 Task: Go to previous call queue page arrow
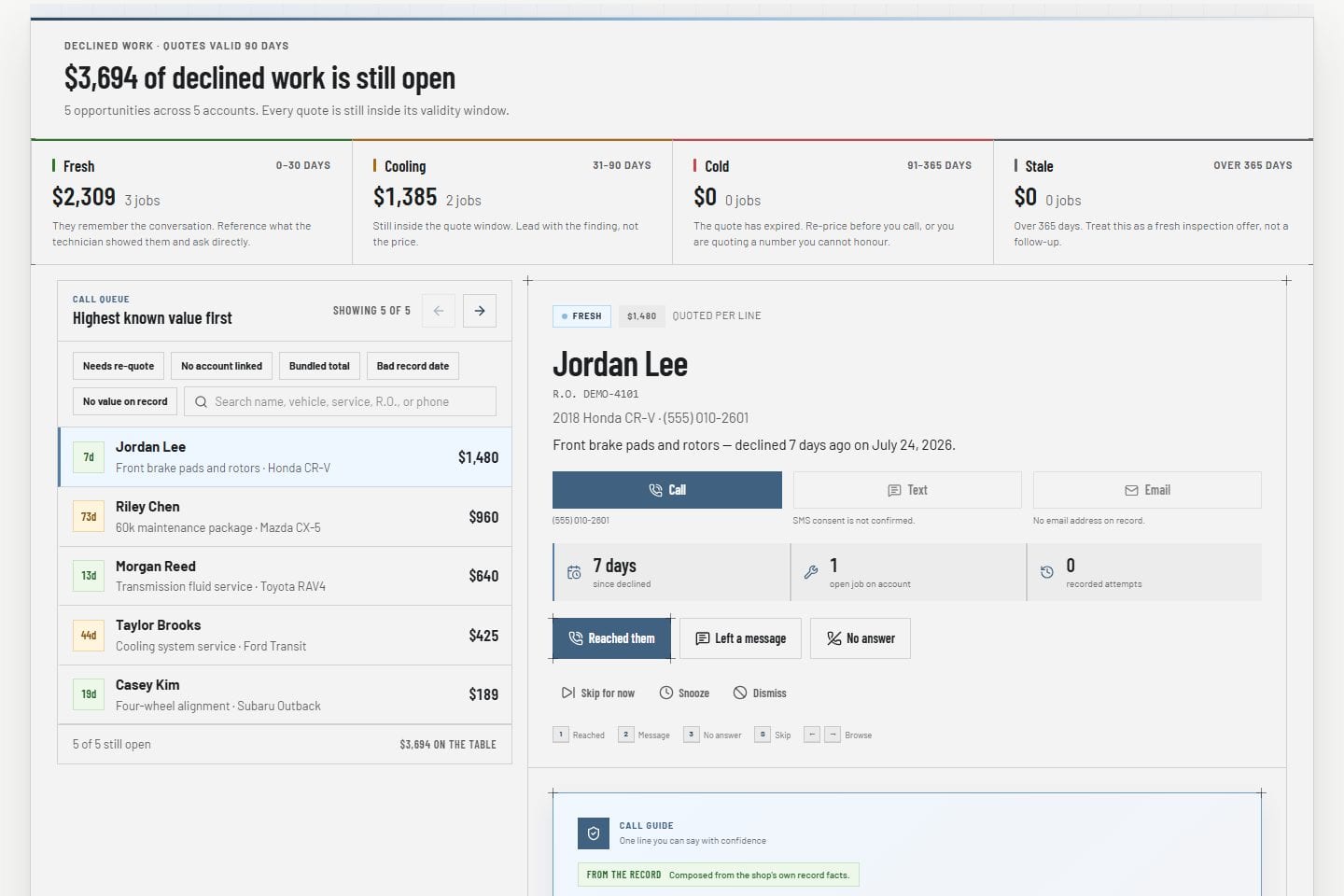point(439,311)
